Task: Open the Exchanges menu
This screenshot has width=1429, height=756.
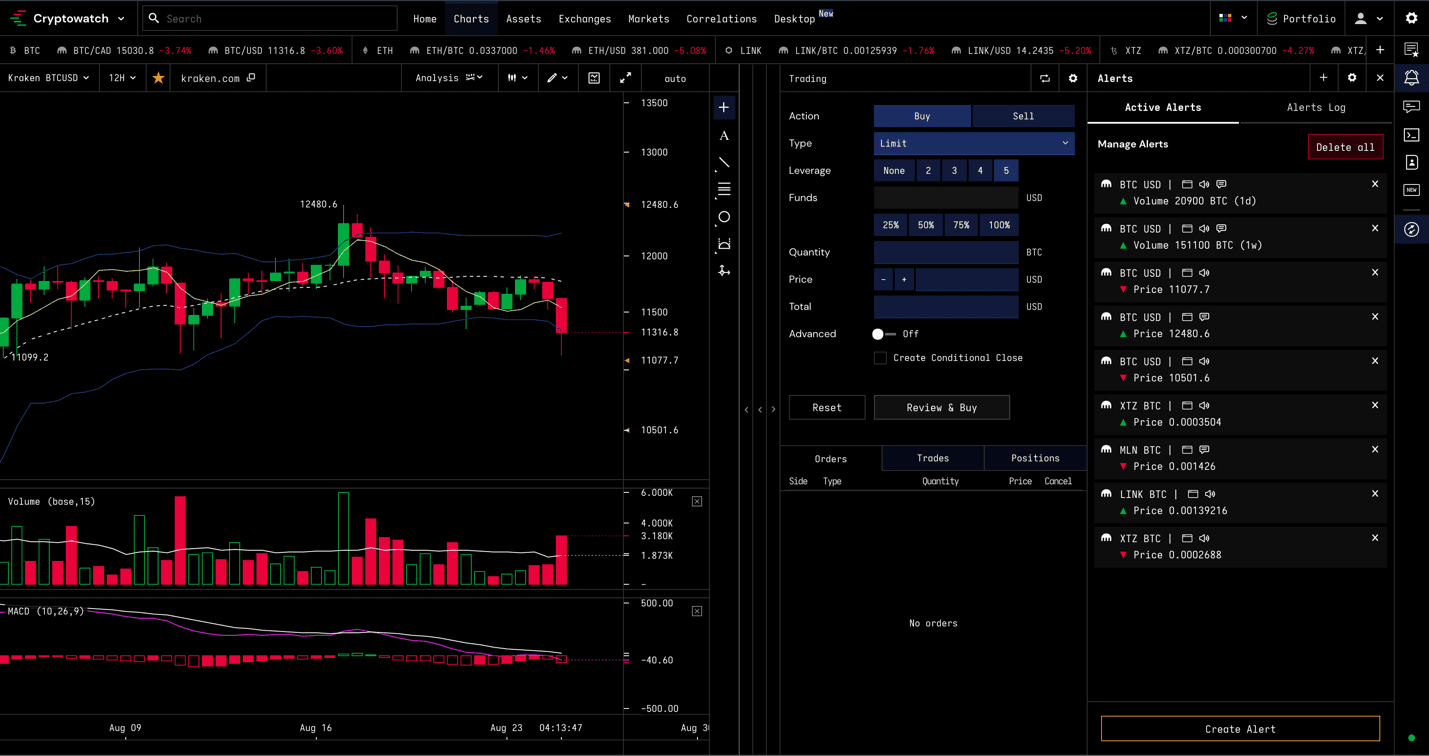Action: coord(585,19)
